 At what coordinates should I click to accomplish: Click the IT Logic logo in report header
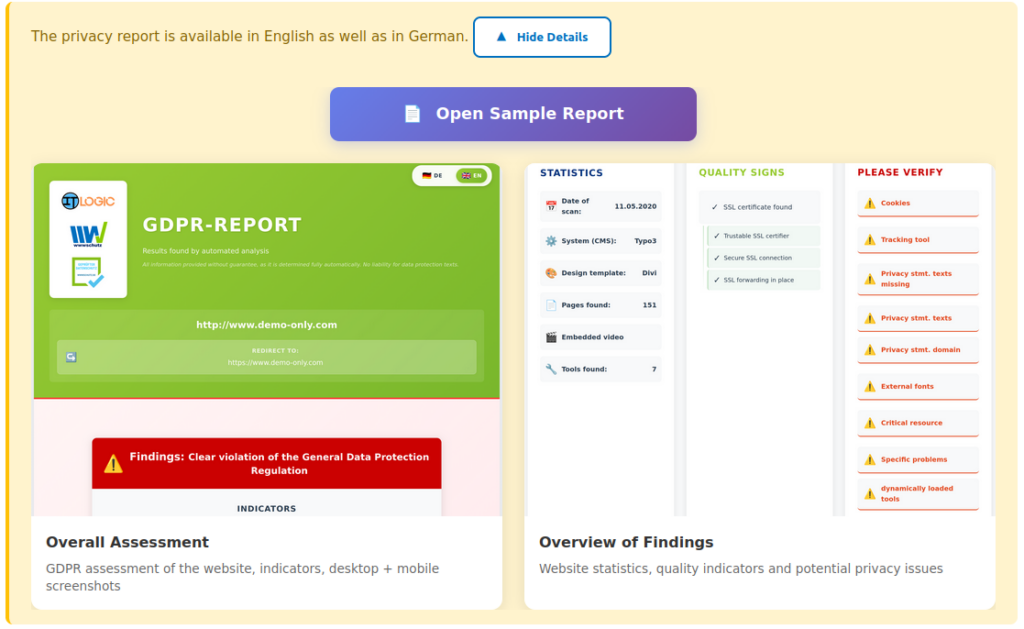point(88,201)
